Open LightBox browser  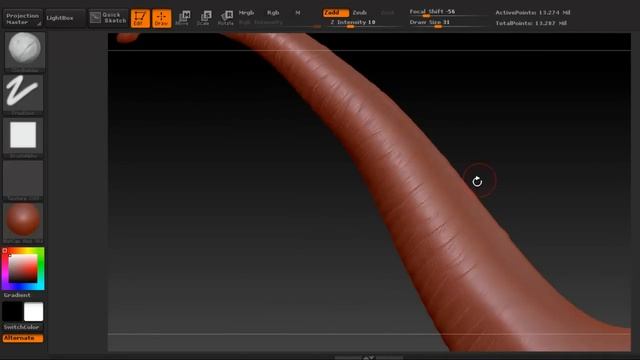[x=65, y=18]
